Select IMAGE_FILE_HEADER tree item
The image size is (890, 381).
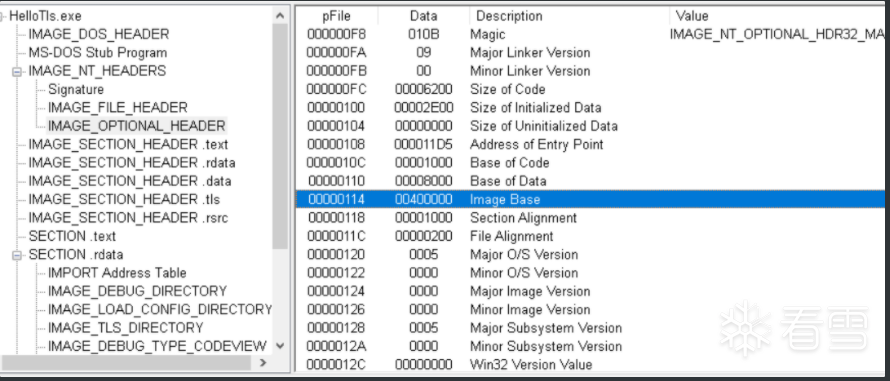[x=117, y=107]
